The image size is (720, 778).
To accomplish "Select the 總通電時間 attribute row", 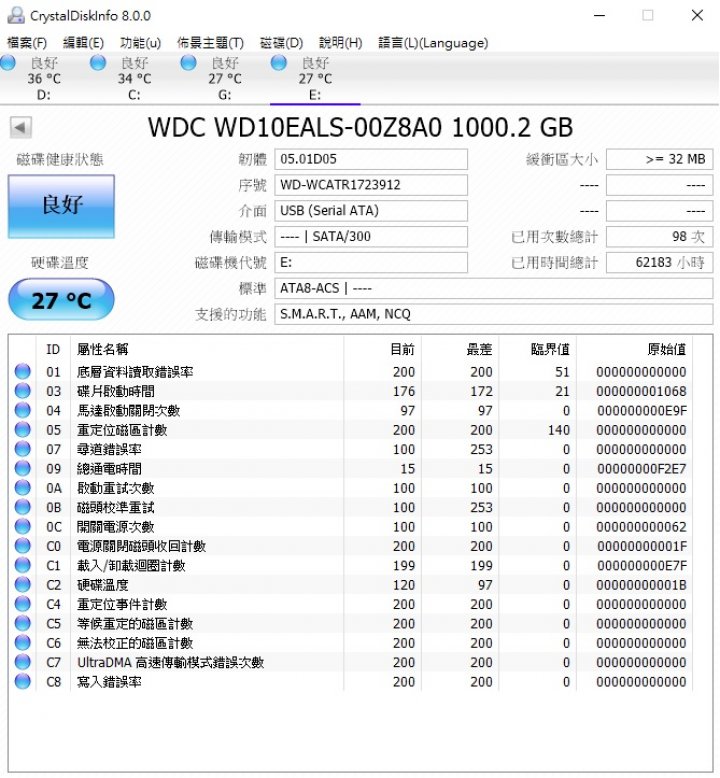I will click(x=351, y=468).
